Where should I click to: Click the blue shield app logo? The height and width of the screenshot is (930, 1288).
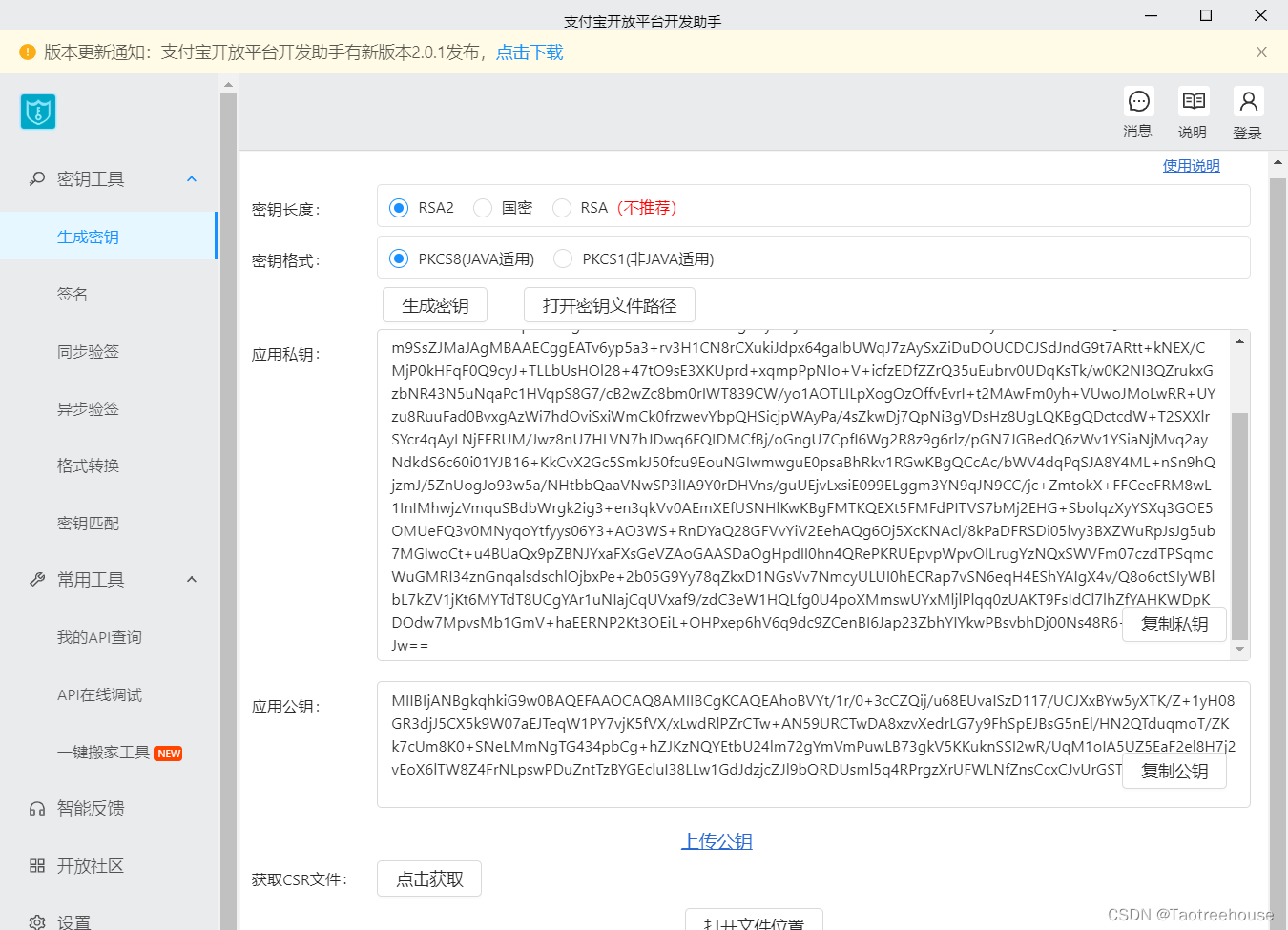click(x=38, y=112)
